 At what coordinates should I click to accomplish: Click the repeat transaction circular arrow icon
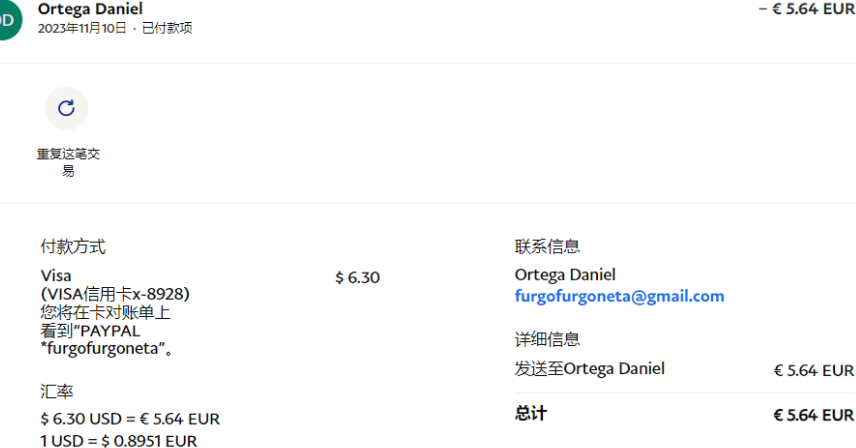click(x=66, y=108)
